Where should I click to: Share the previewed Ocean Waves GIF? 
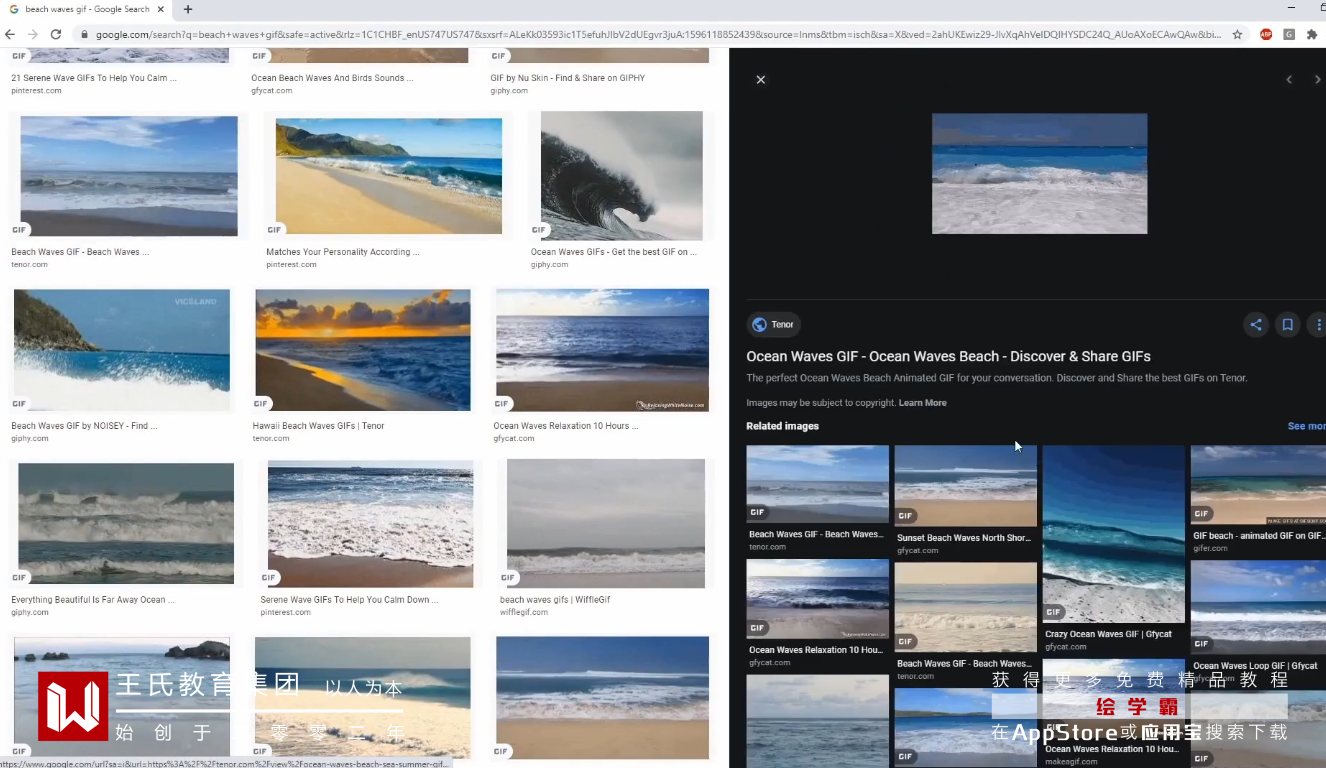[1256, 324]
